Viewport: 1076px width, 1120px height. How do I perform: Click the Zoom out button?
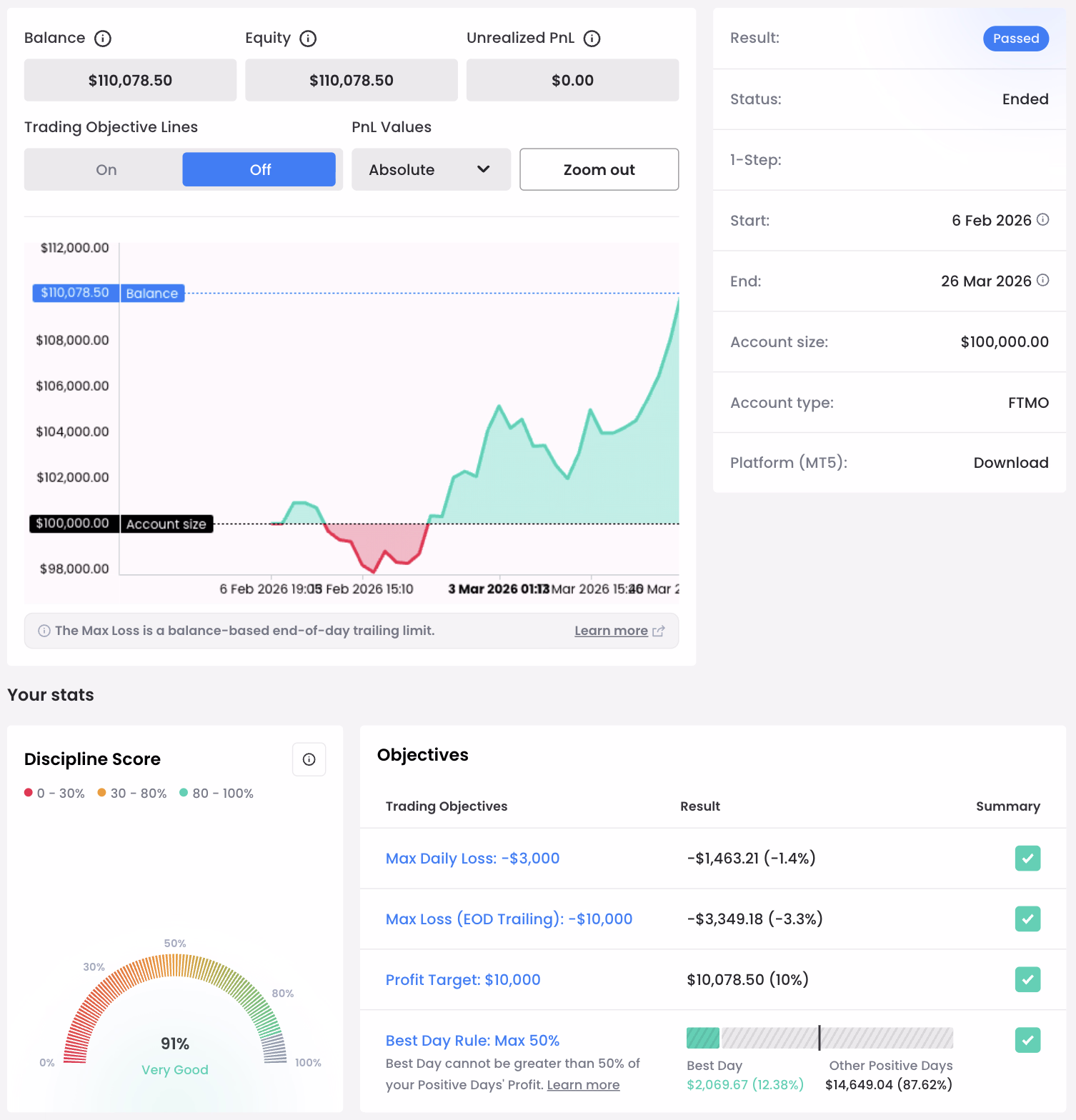coord(599,169)
